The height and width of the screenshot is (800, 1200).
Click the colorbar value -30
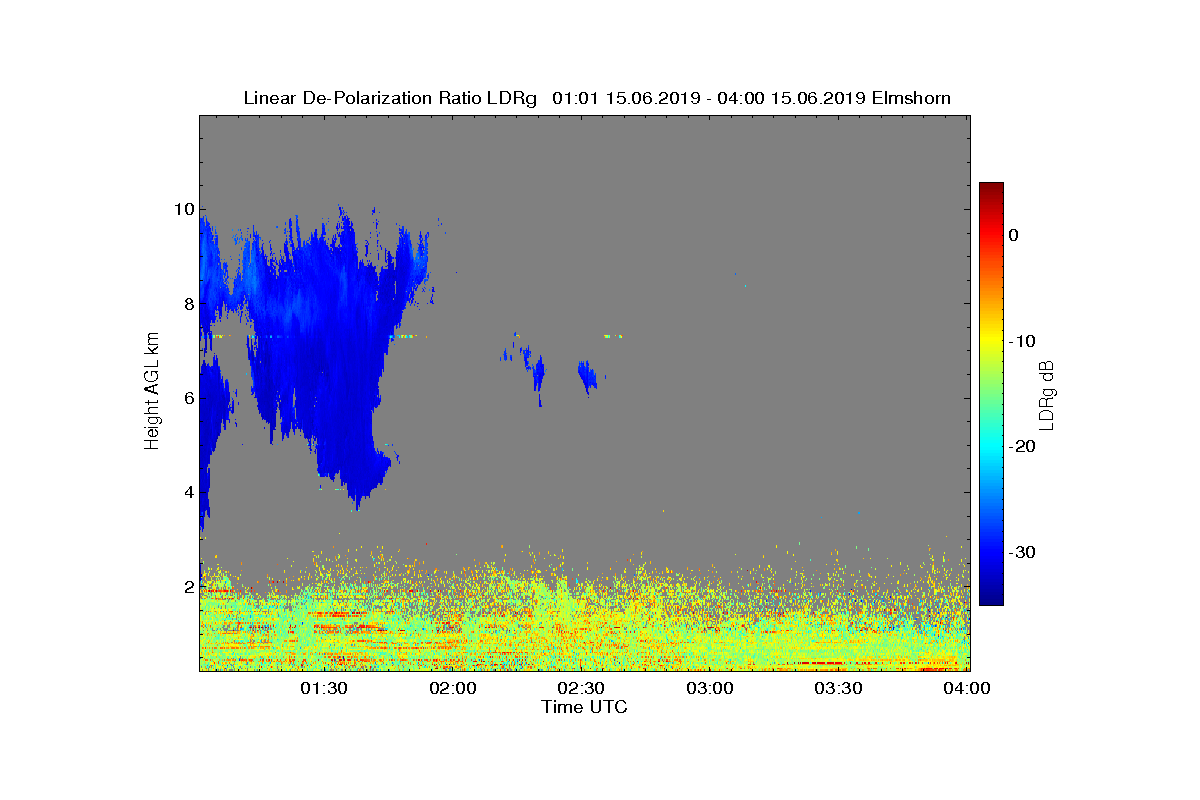click(1021, 553)
